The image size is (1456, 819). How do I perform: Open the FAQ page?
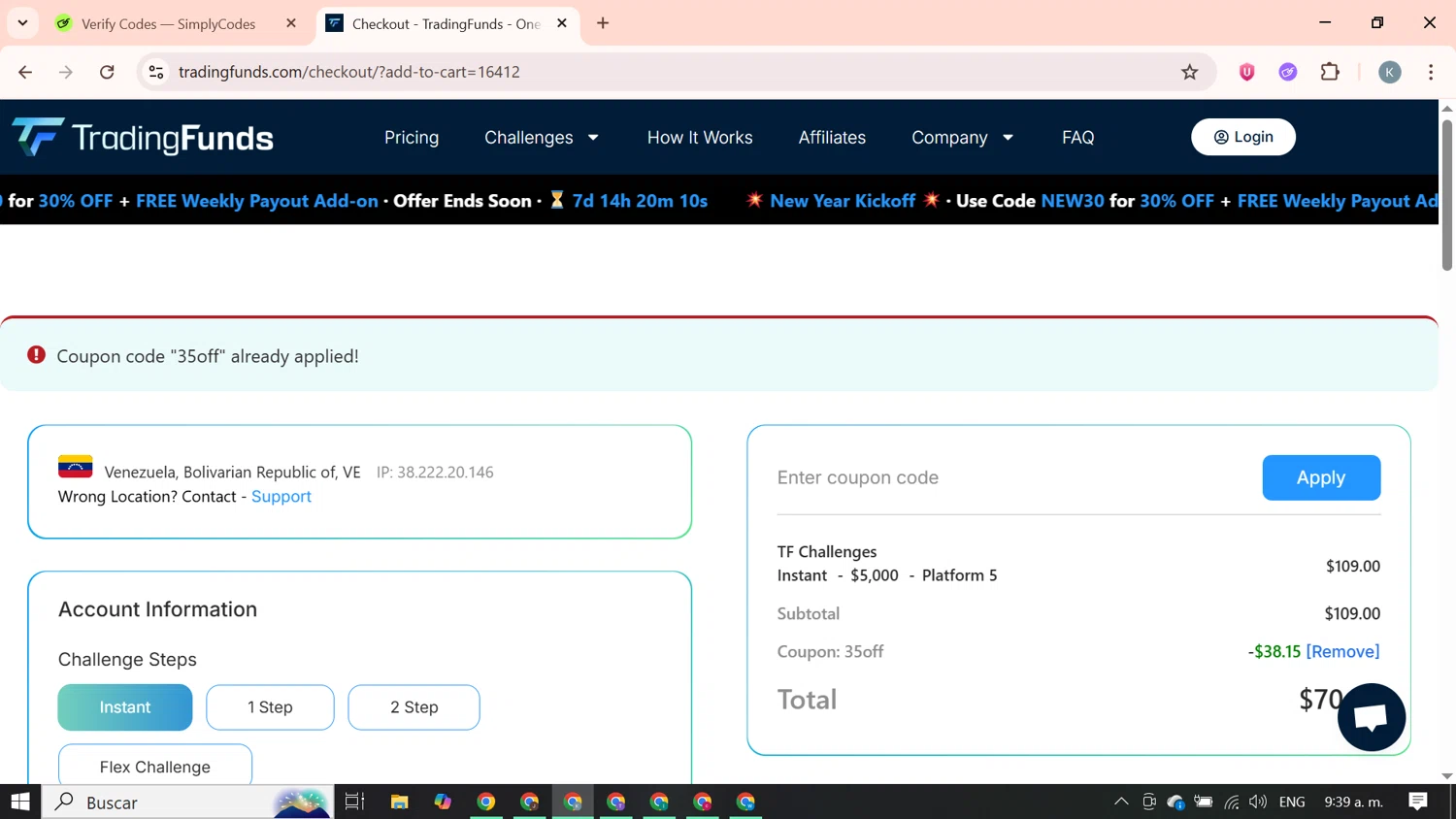(1077, 138)
